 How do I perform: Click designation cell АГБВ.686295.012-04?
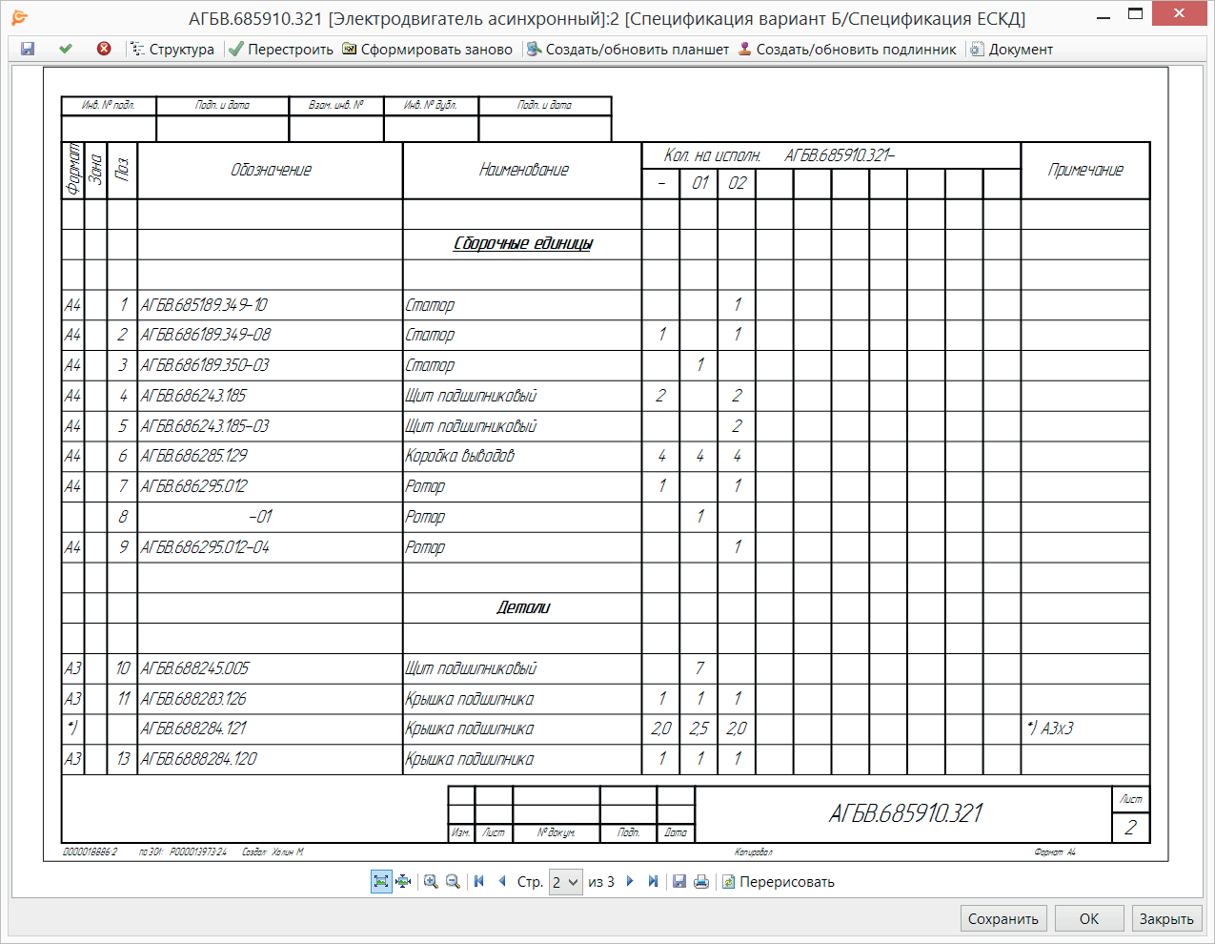click(x=270, y=547)
